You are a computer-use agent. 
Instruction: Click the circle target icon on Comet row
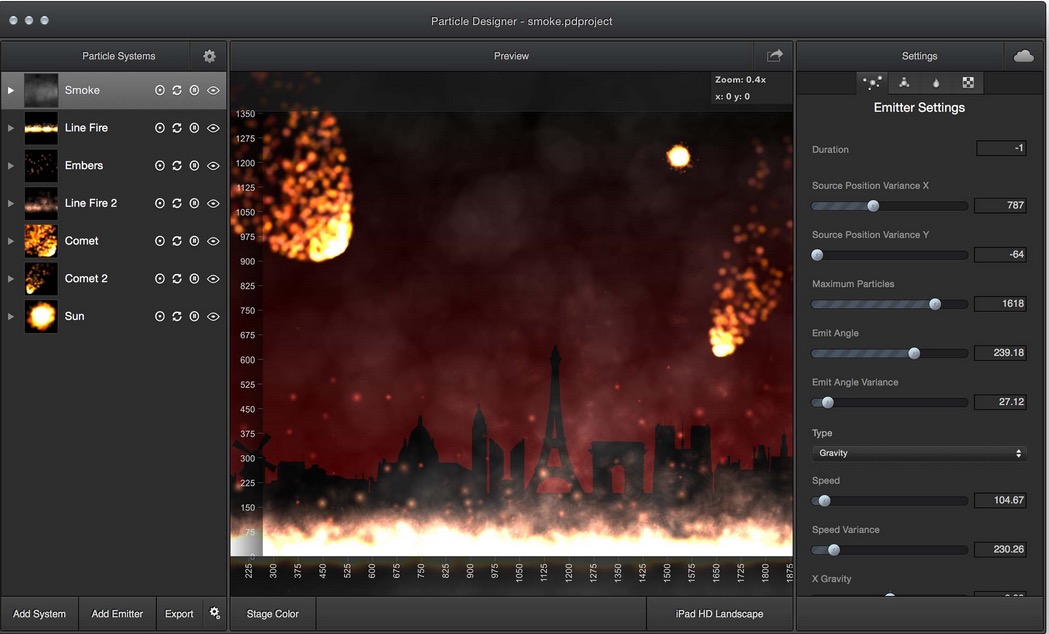(x=160, y=241)
